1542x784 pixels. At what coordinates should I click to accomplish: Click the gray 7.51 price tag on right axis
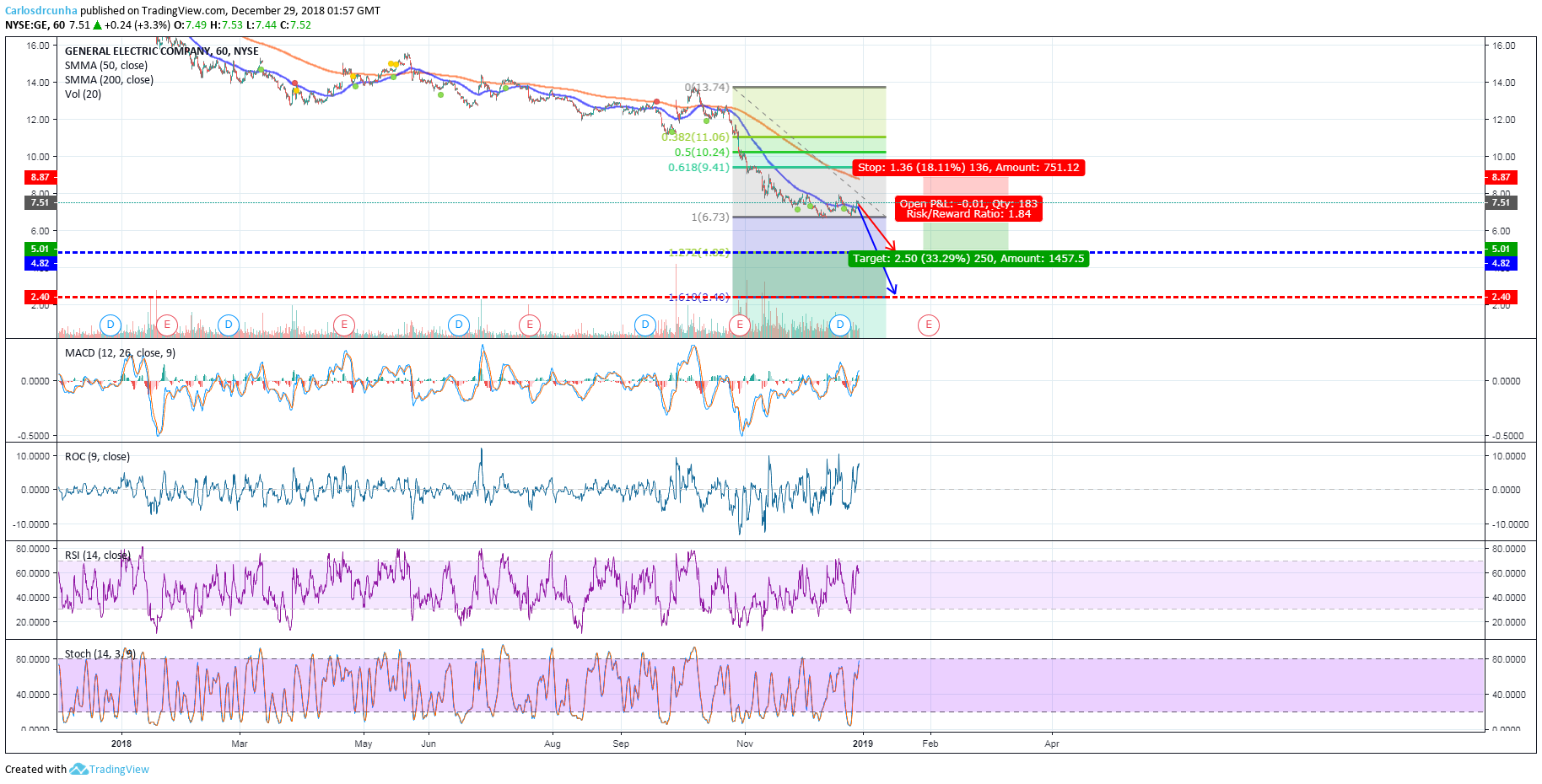click(x=1501, y=203)
